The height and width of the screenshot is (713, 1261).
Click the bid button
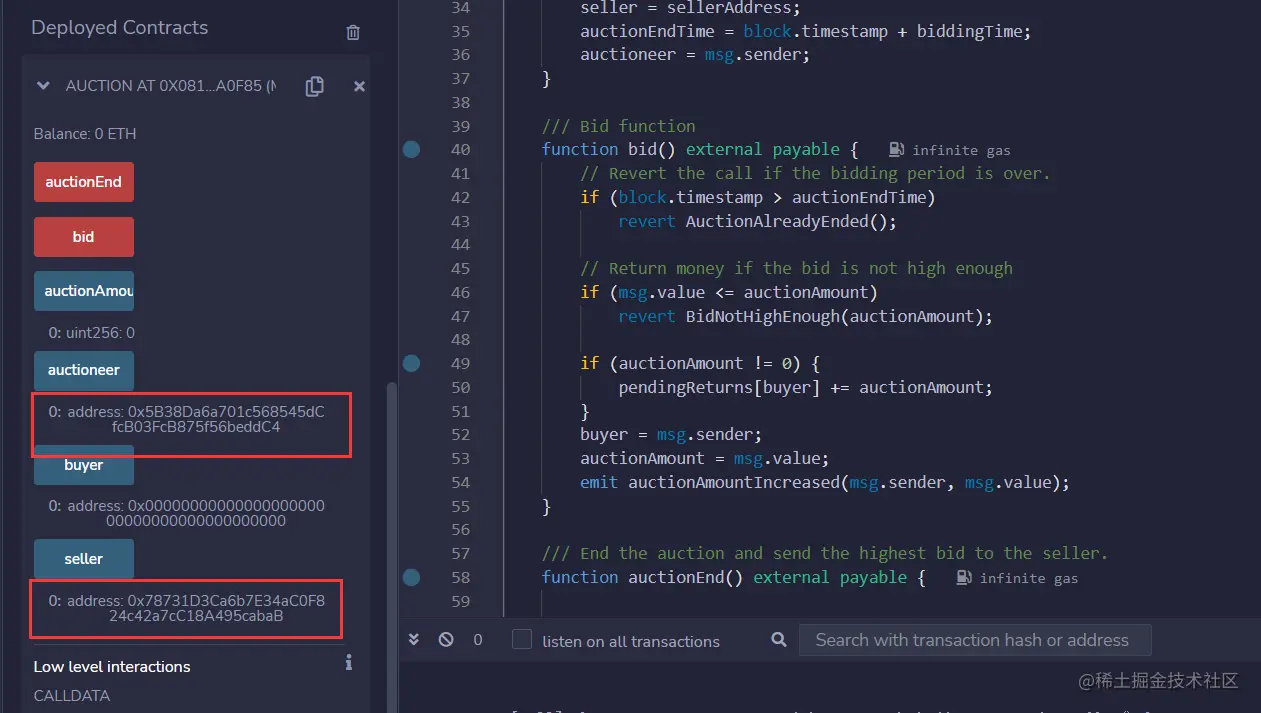pyautogui.click(x=83, y=237)
